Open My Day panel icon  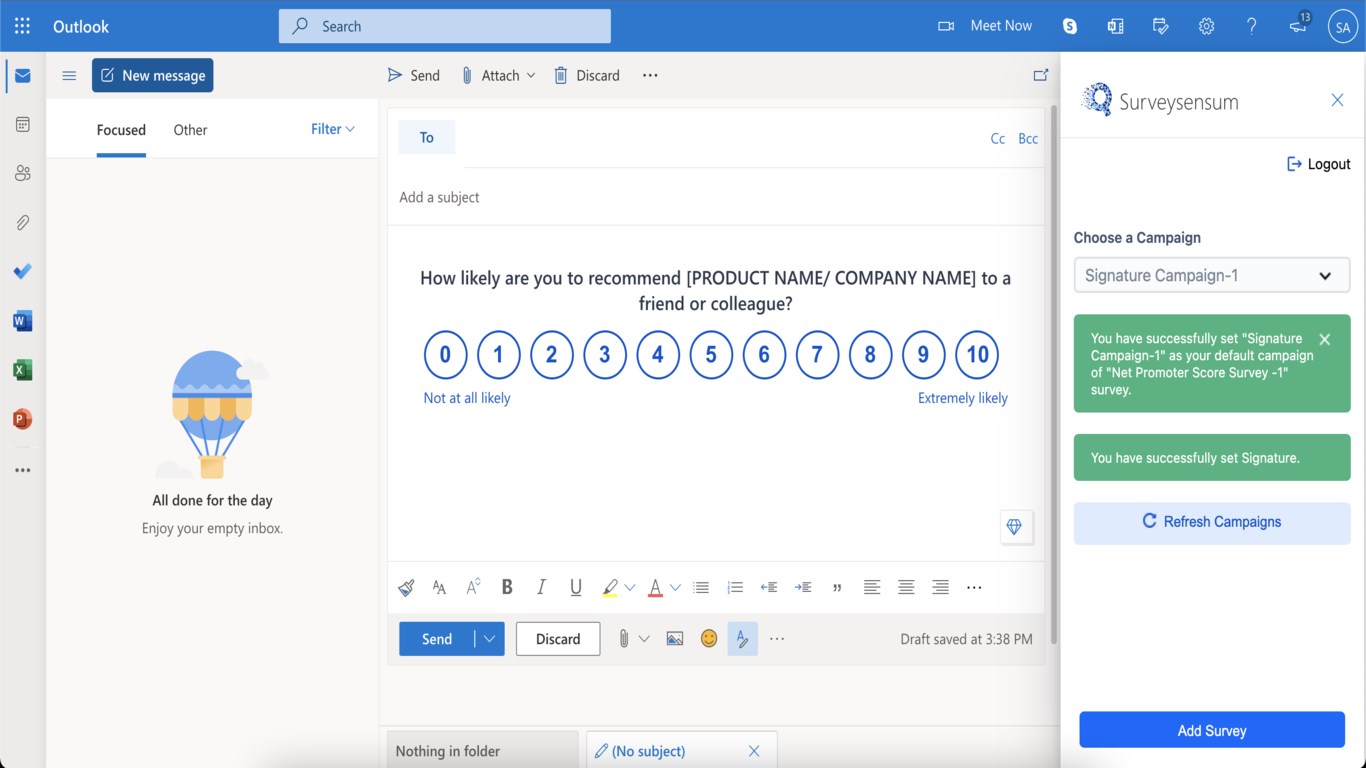coord(1161,26)
